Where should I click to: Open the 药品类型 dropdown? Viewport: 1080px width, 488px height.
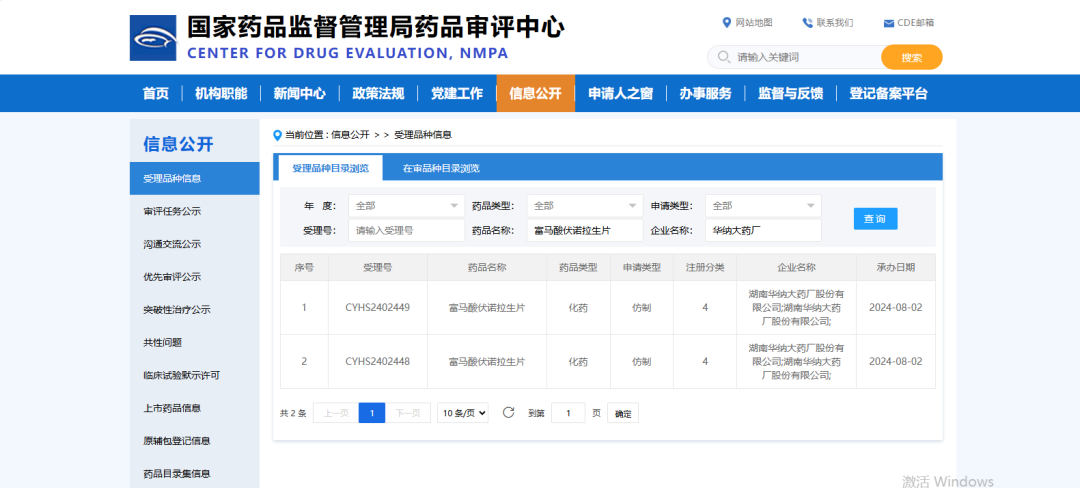584,206
